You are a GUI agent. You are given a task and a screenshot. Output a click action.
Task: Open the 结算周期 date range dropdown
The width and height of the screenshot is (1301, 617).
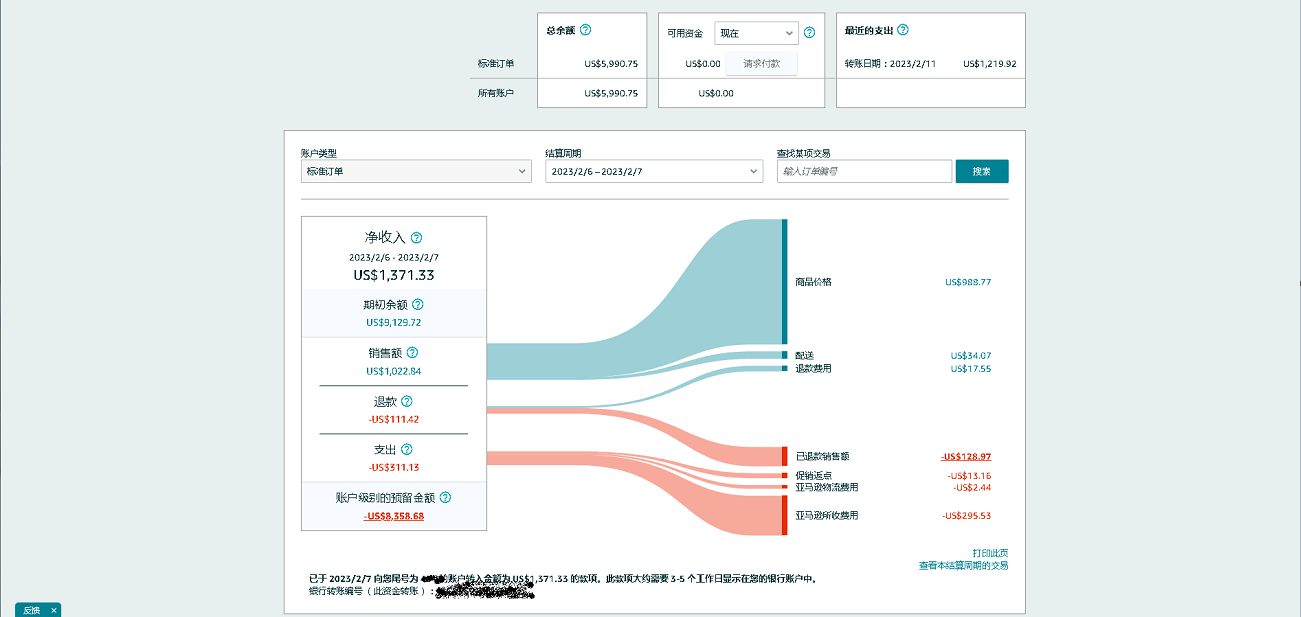pos(654,172)
